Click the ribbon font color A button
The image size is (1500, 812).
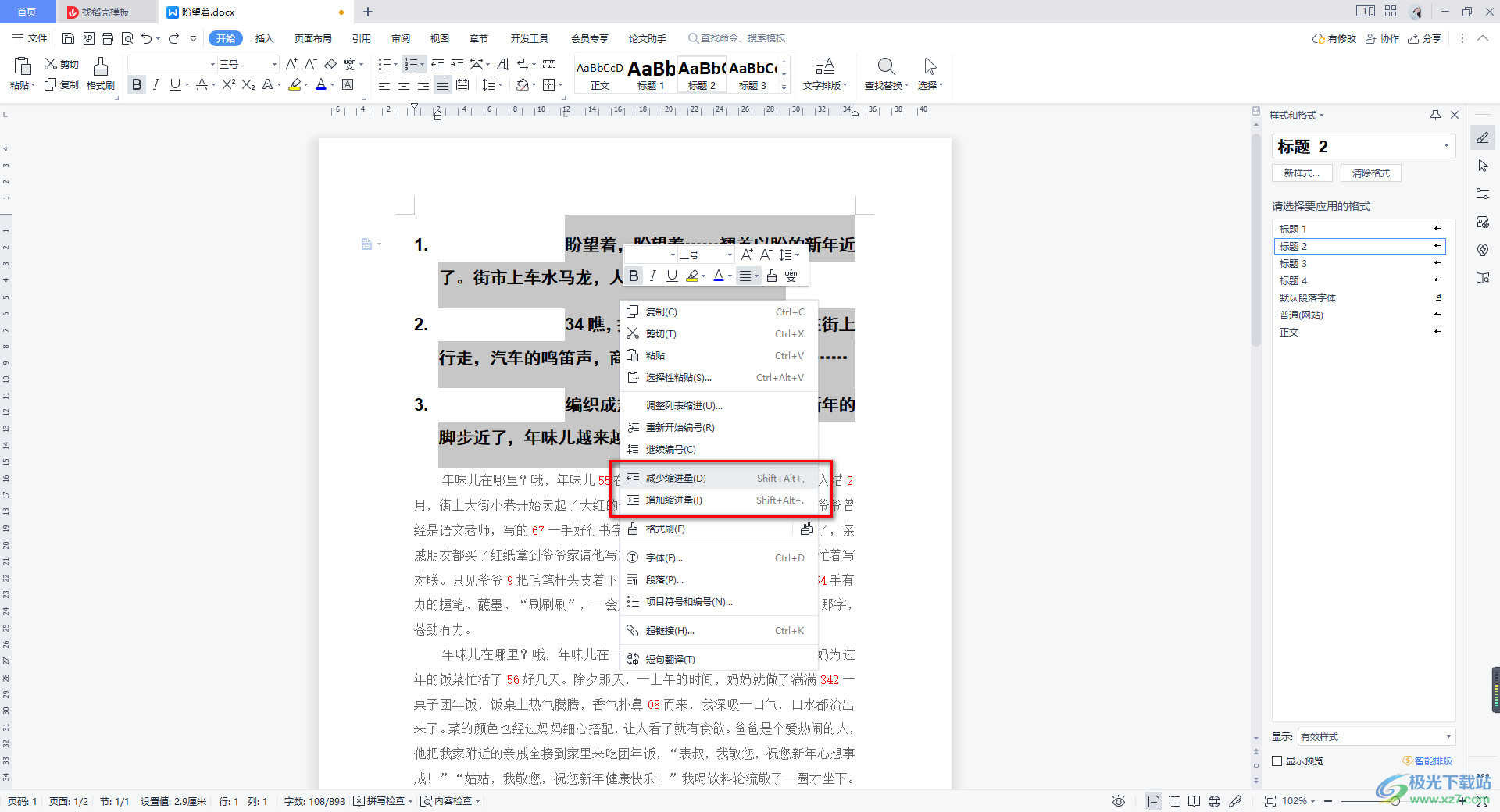(321, 84)
